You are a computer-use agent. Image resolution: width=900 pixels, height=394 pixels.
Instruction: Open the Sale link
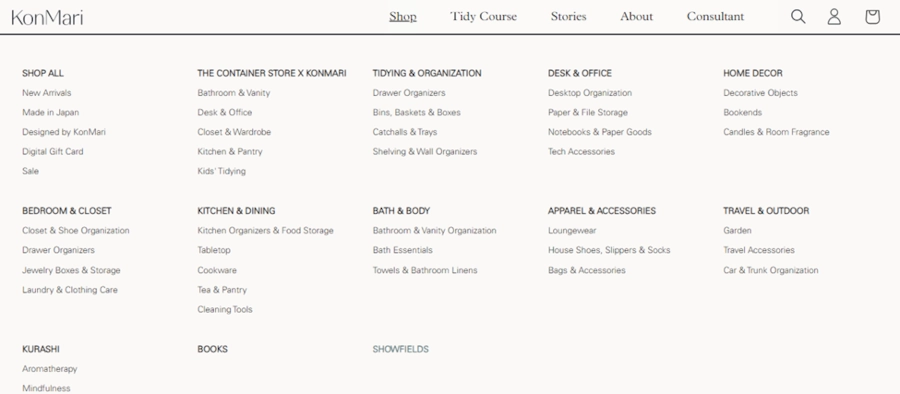pyautogui.click(x=30, y=171)
